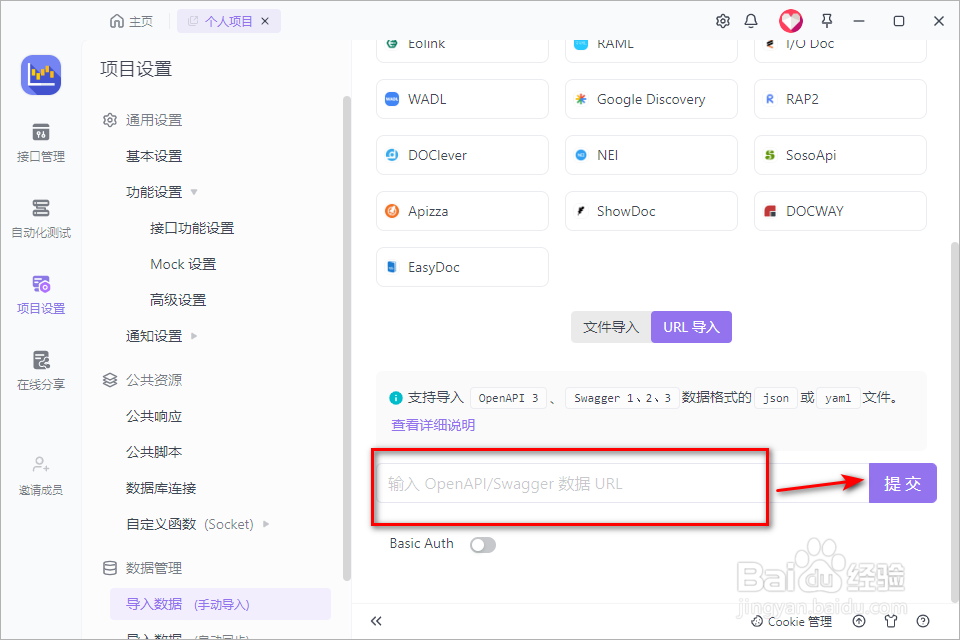The image size is (960, 640).
Task: Select Google Discovery import format
Action: click(651, 99)
